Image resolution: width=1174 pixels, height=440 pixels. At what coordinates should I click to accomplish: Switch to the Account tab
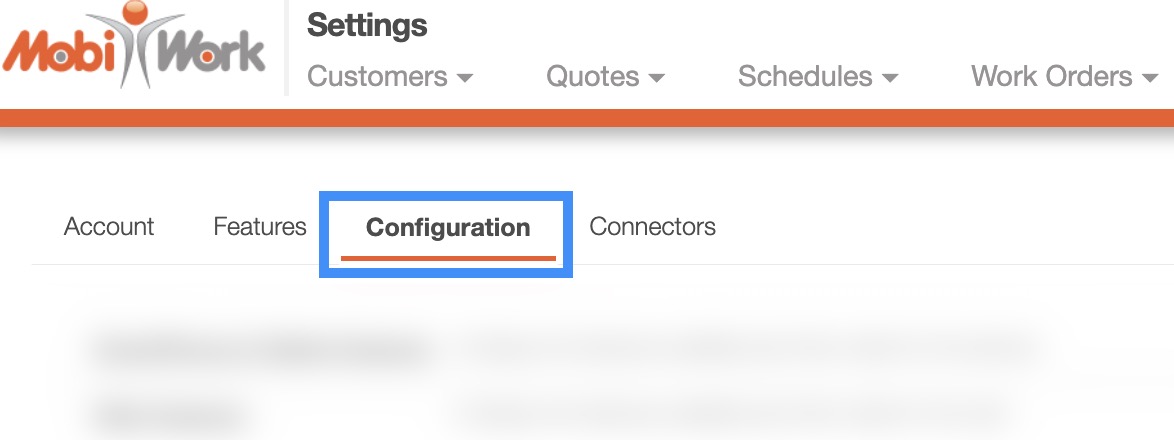pyautogui.click(x=109, y=227)
